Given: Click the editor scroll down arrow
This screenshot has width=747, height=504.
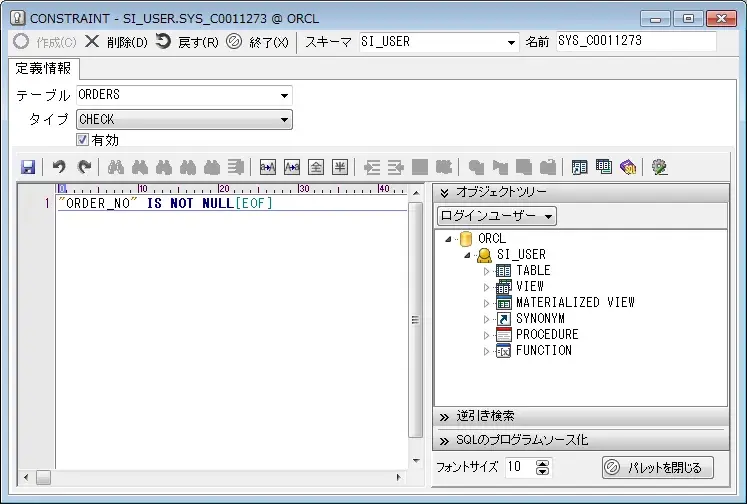Looking at the screenshot, I should click(x=416, y=461).
